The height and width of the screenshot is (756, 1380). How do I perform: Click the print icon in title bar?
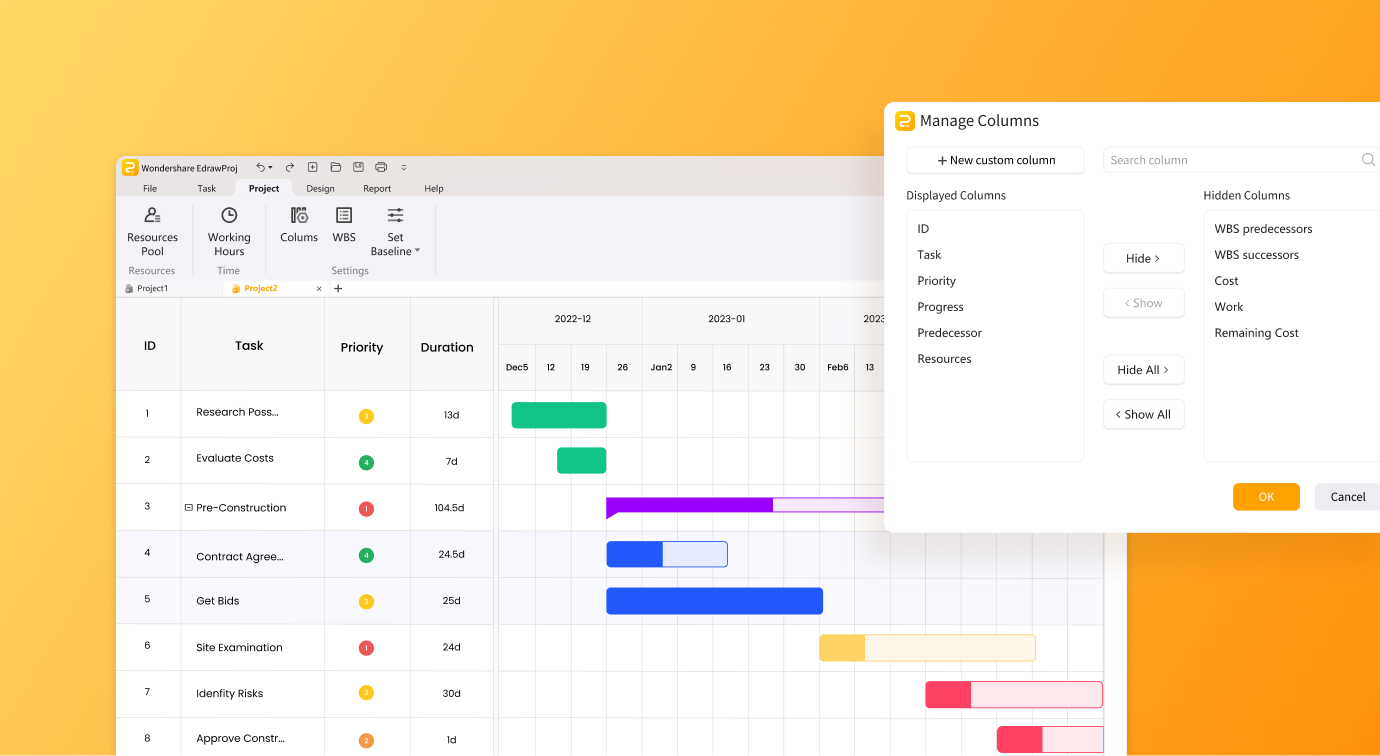381,167
